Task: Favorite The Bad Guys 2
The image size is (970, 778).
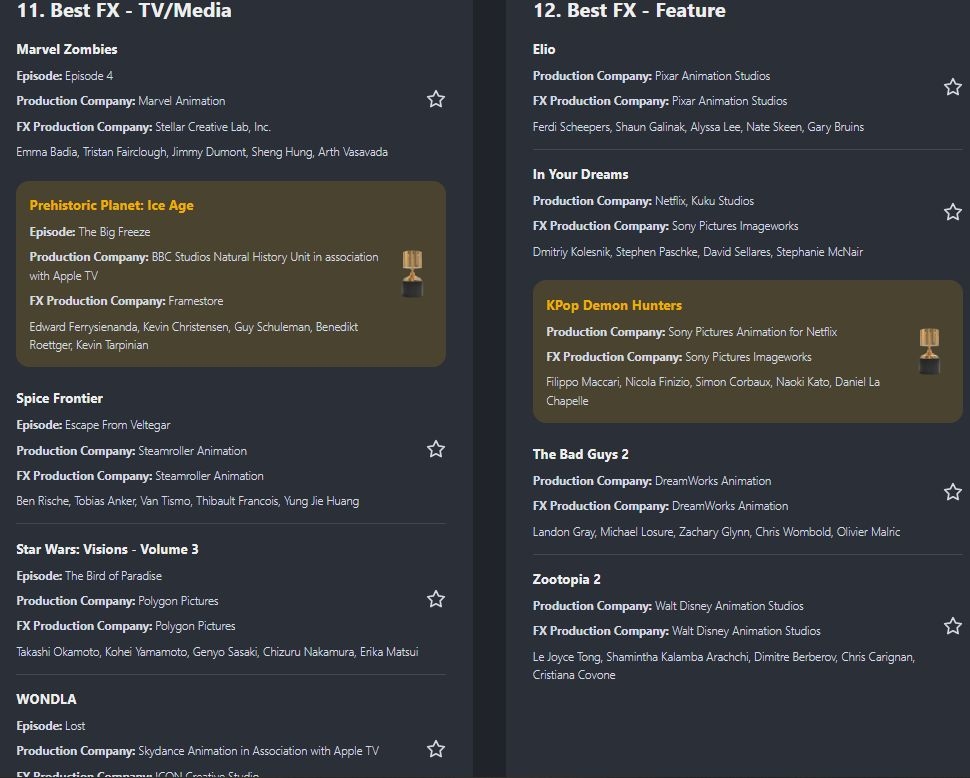Action: point(953,492)
